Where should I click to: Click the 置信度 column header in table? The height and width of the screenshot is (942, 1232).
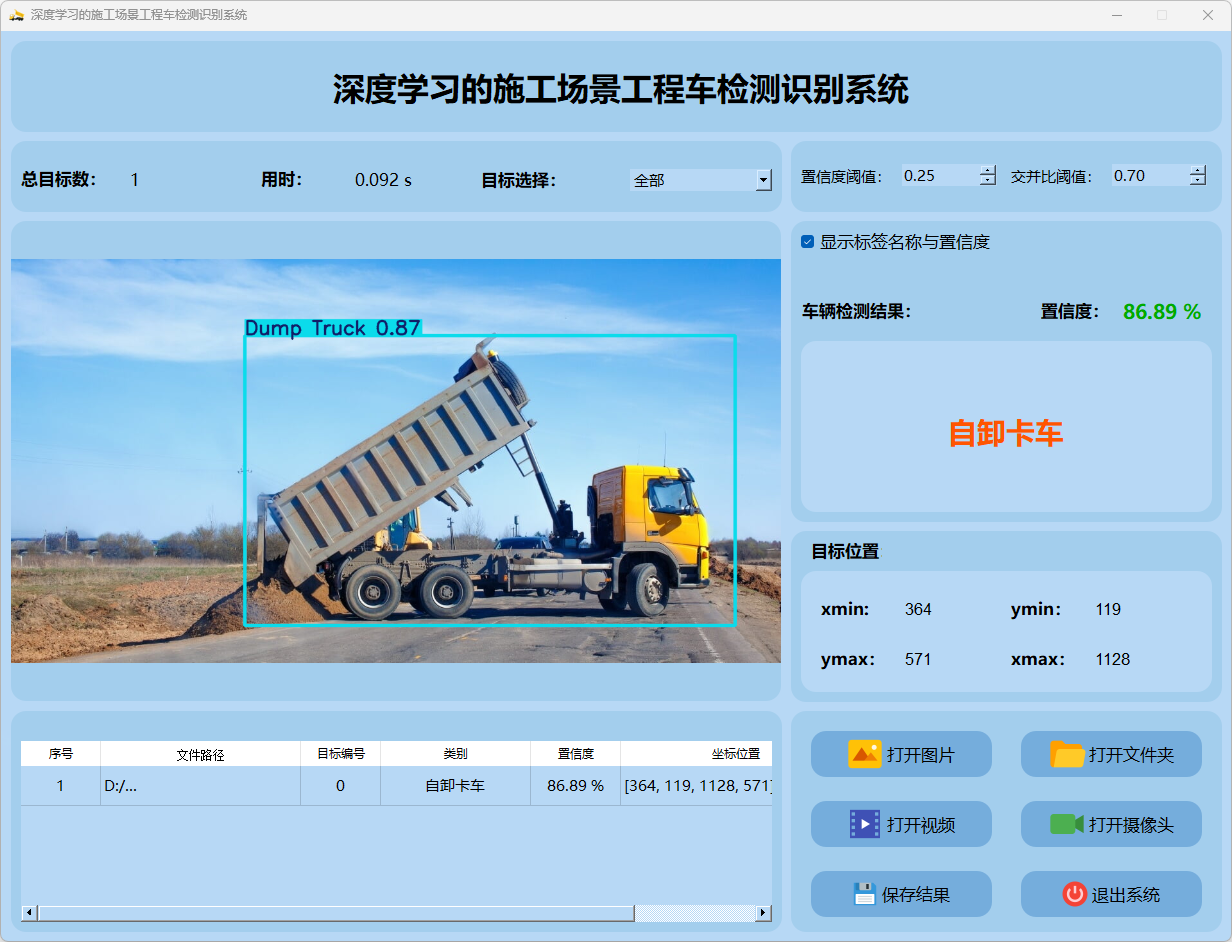(575, 754)
